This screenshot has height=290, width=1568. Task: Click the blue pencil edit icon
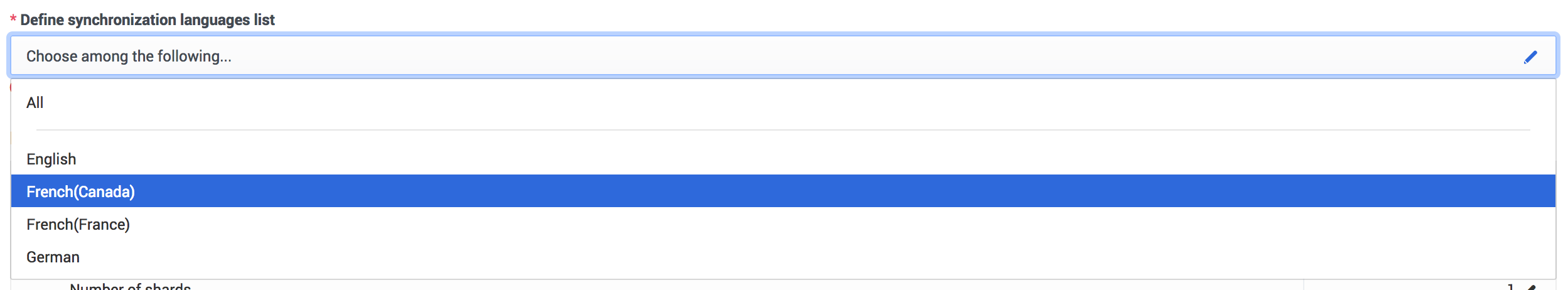[1530, 57]
